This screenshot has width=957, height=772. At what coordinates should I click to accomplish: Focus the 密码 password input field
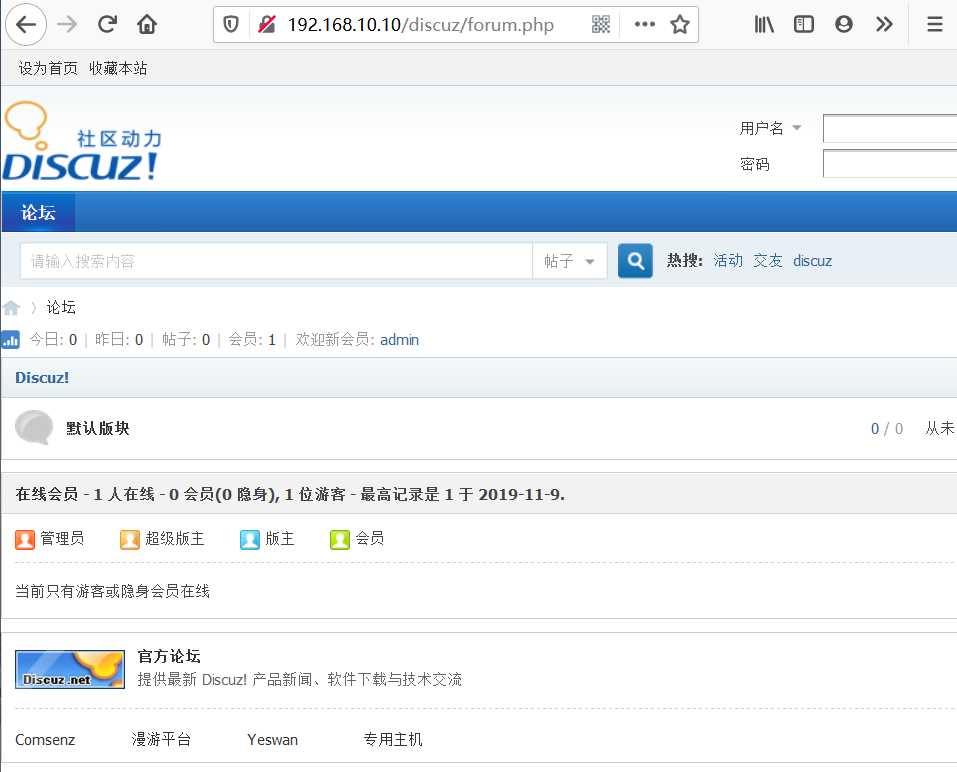890,164
